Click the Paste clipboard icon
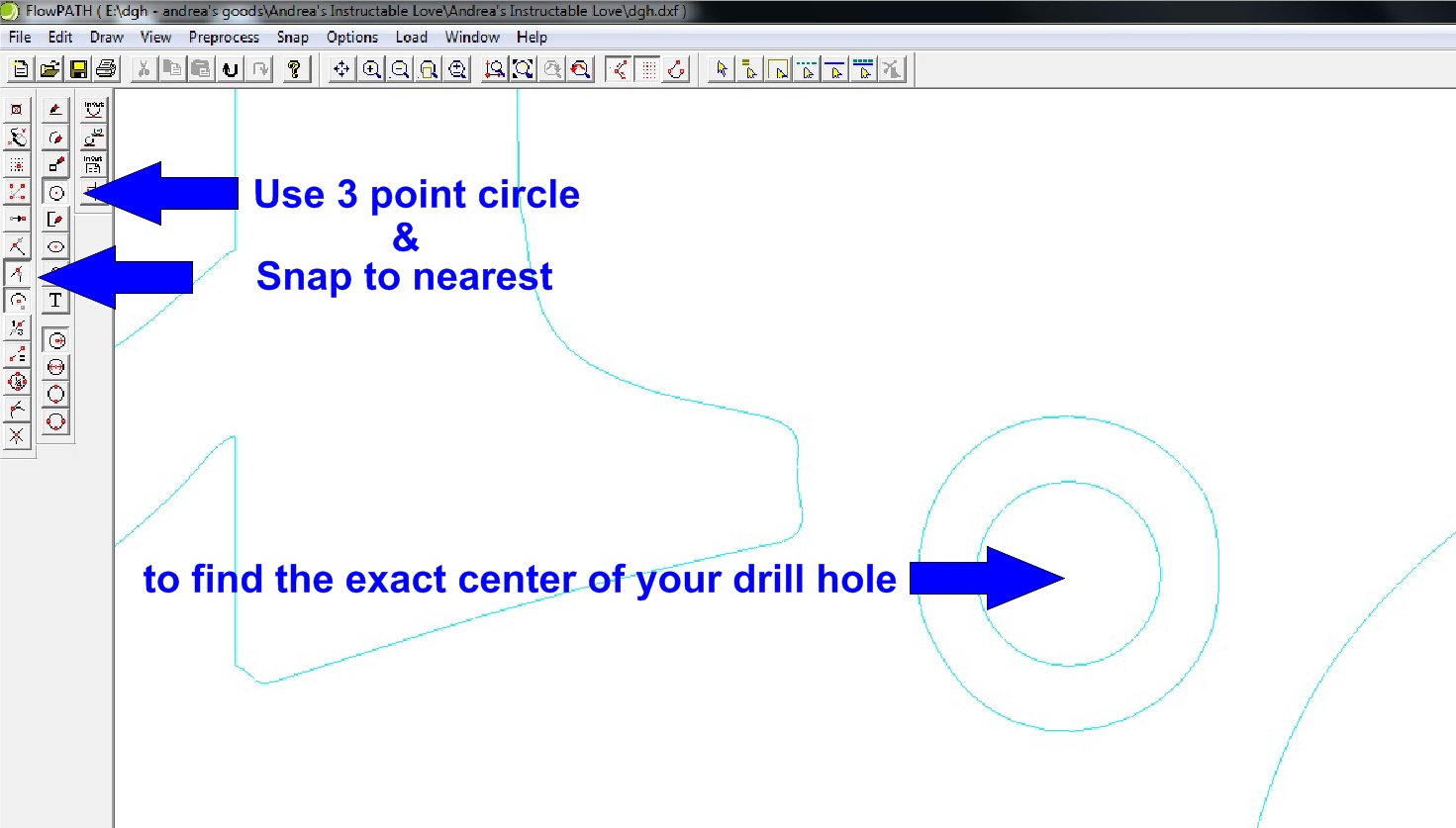1456x828 pixels. point(201,69)
